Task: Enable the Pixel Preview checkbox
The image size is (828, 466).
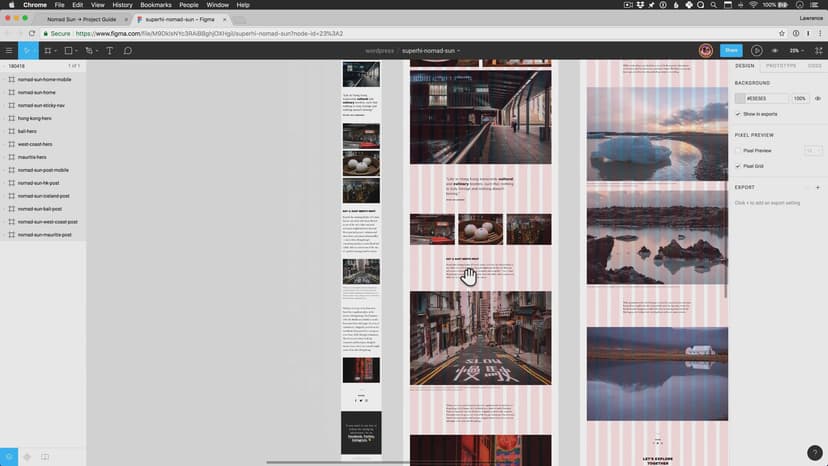Action: 738,150
